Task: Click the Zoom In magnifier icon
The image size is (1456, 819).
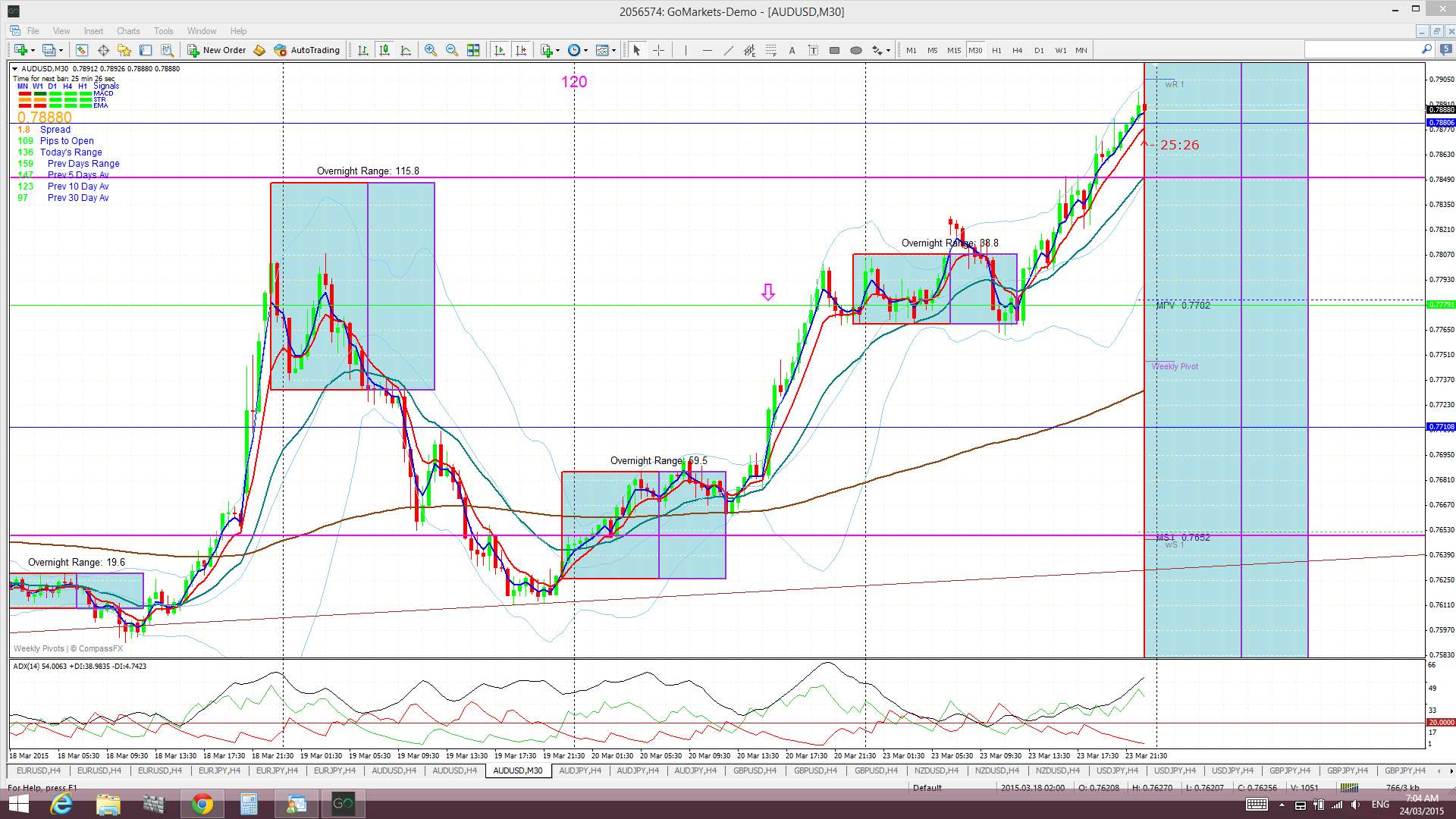Action: (x=431, y=50)
